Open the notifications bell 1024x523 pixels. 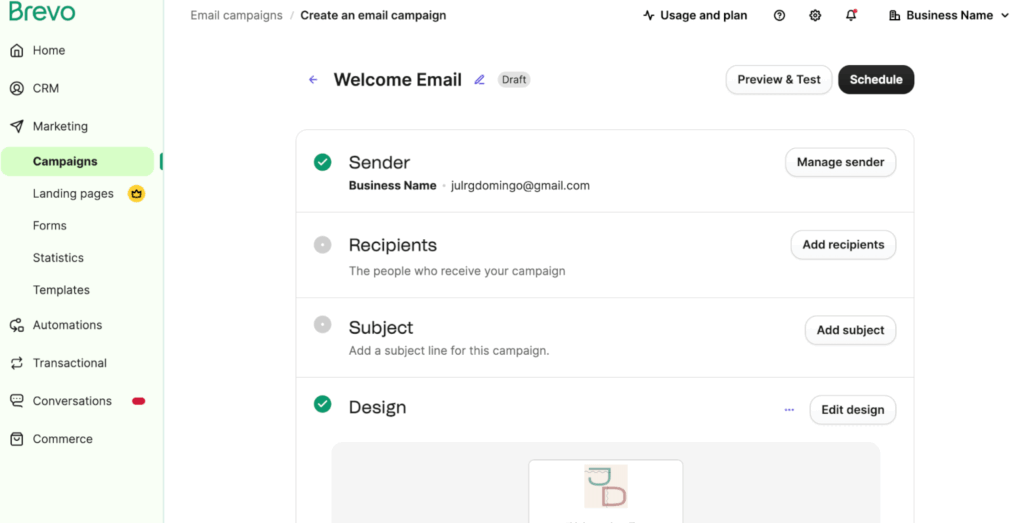point(851,15)
